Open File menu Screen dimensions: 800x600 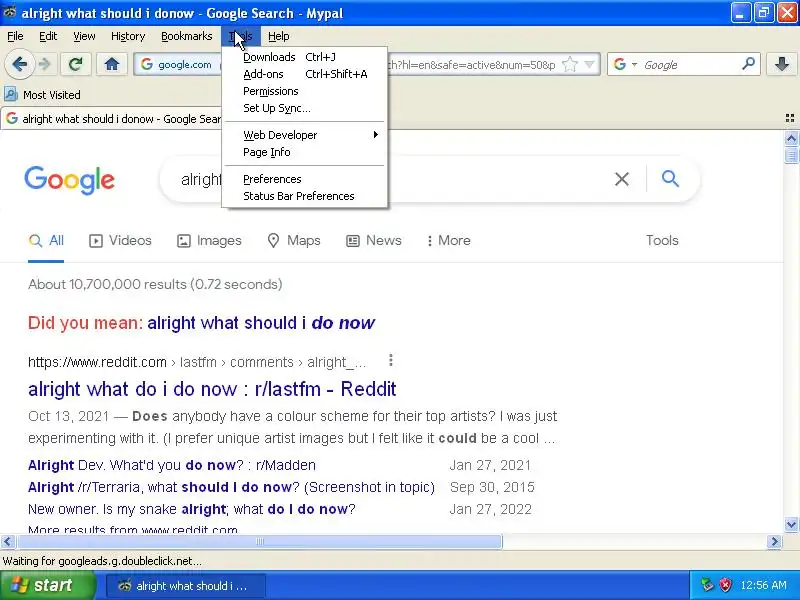[x=15, y=36]
